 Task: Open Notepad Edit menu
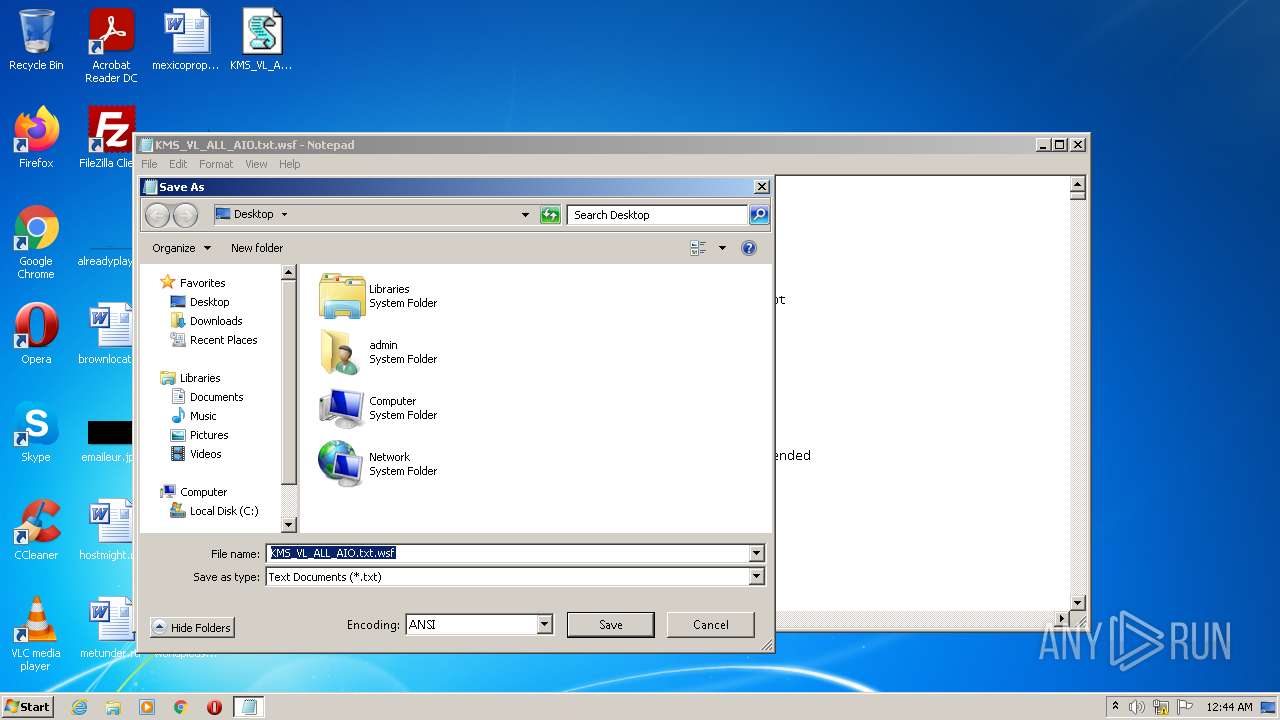coord(178,164)
